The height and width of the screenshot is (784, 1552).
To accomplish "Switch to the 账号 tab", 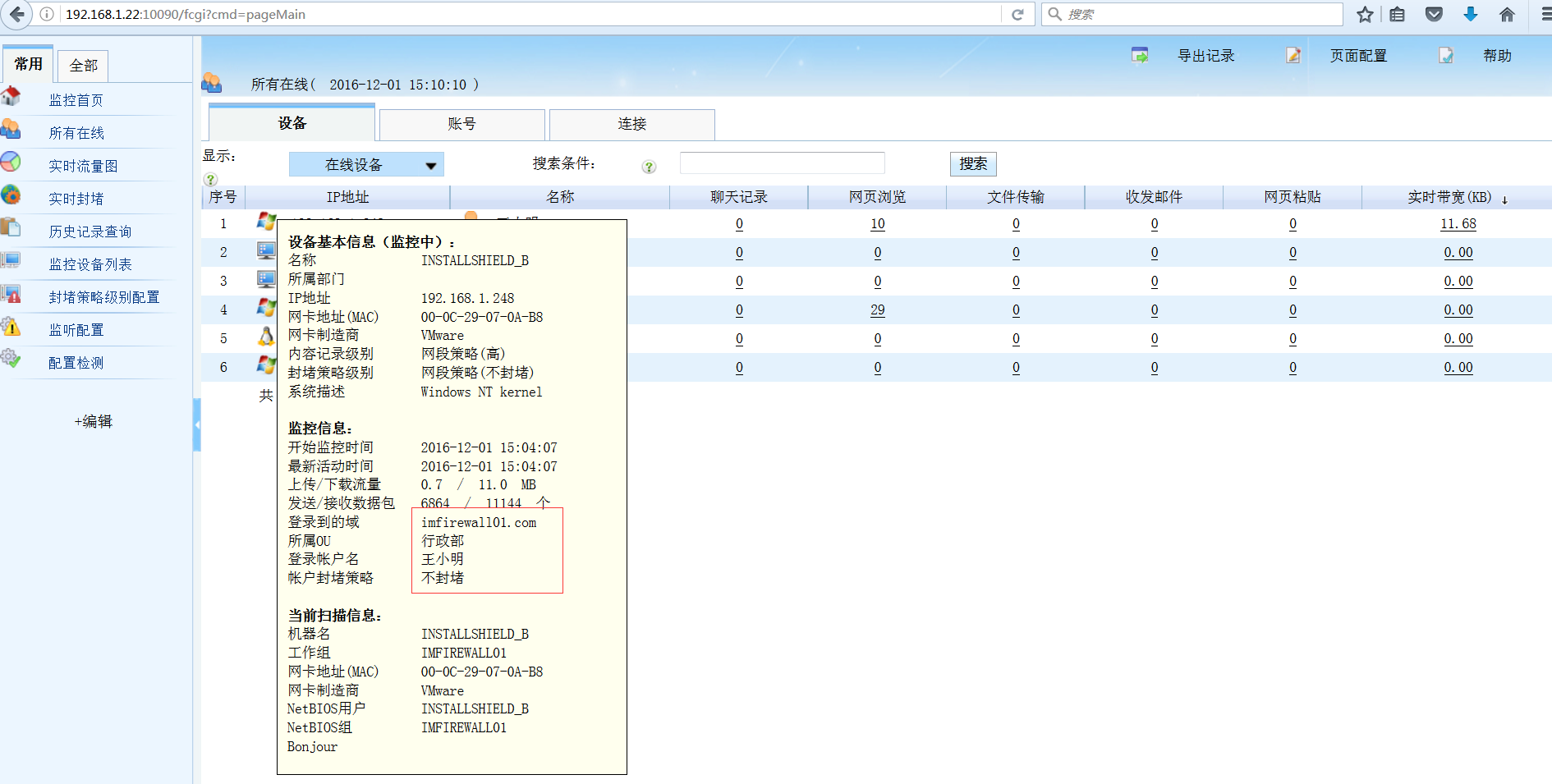I will 461,124.
